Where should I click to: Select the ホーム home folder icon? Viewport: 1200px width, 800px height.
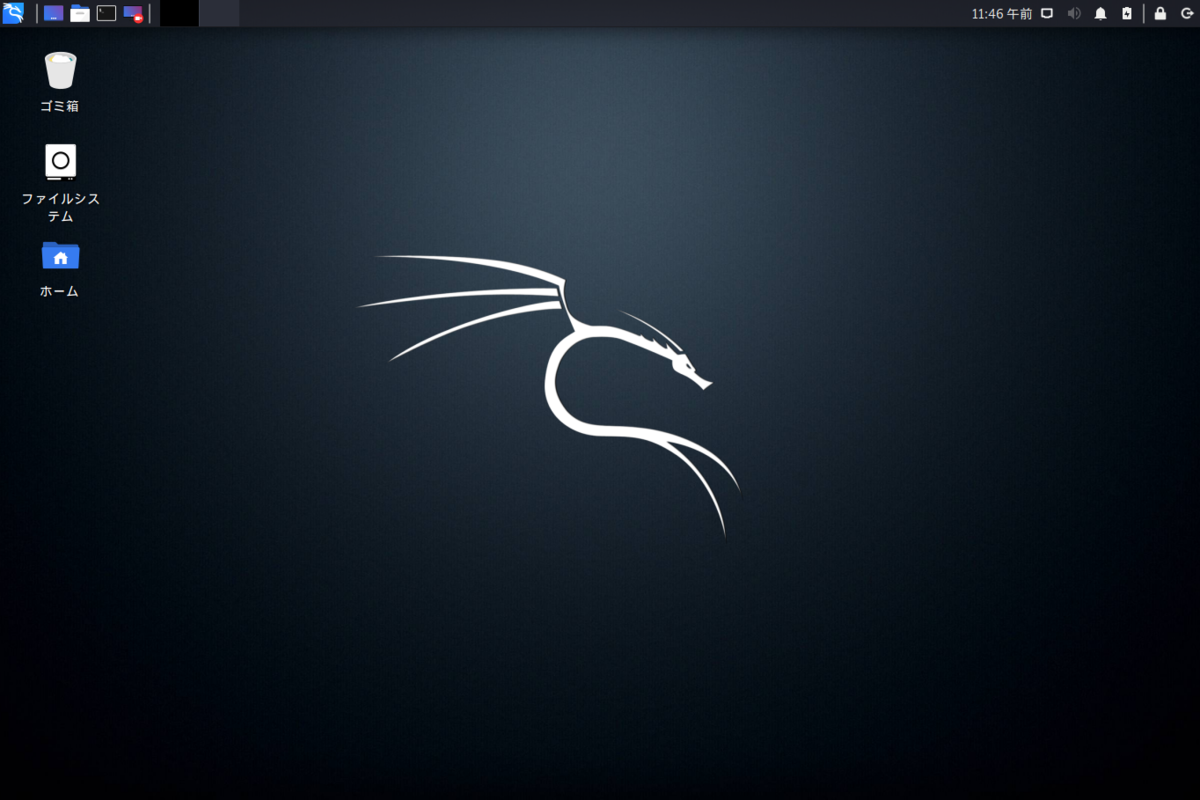(x=60, y=256)
